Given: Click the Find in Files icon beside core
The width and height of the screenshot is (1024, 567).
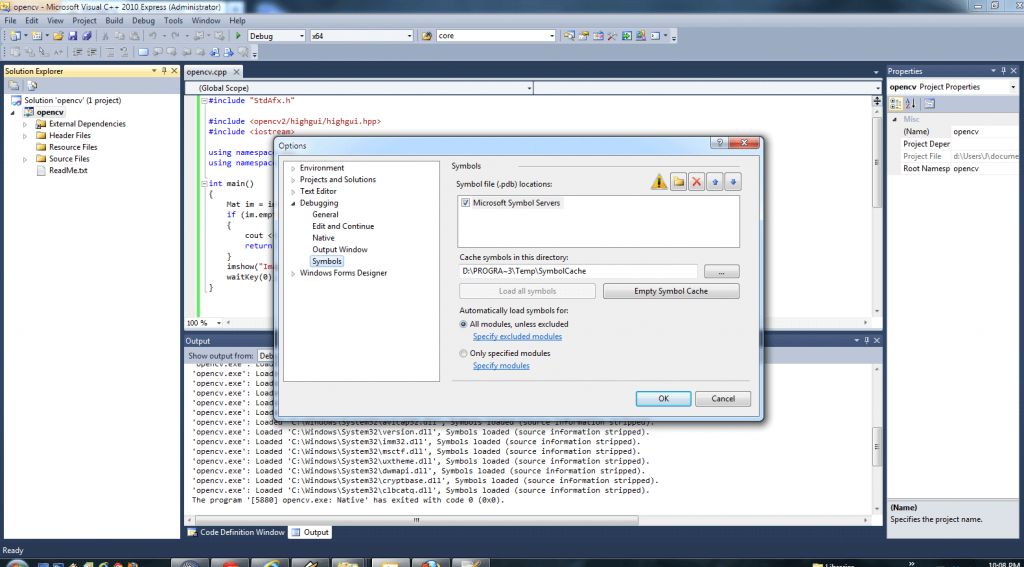Looking at the screenshot, I should (427, 36).
